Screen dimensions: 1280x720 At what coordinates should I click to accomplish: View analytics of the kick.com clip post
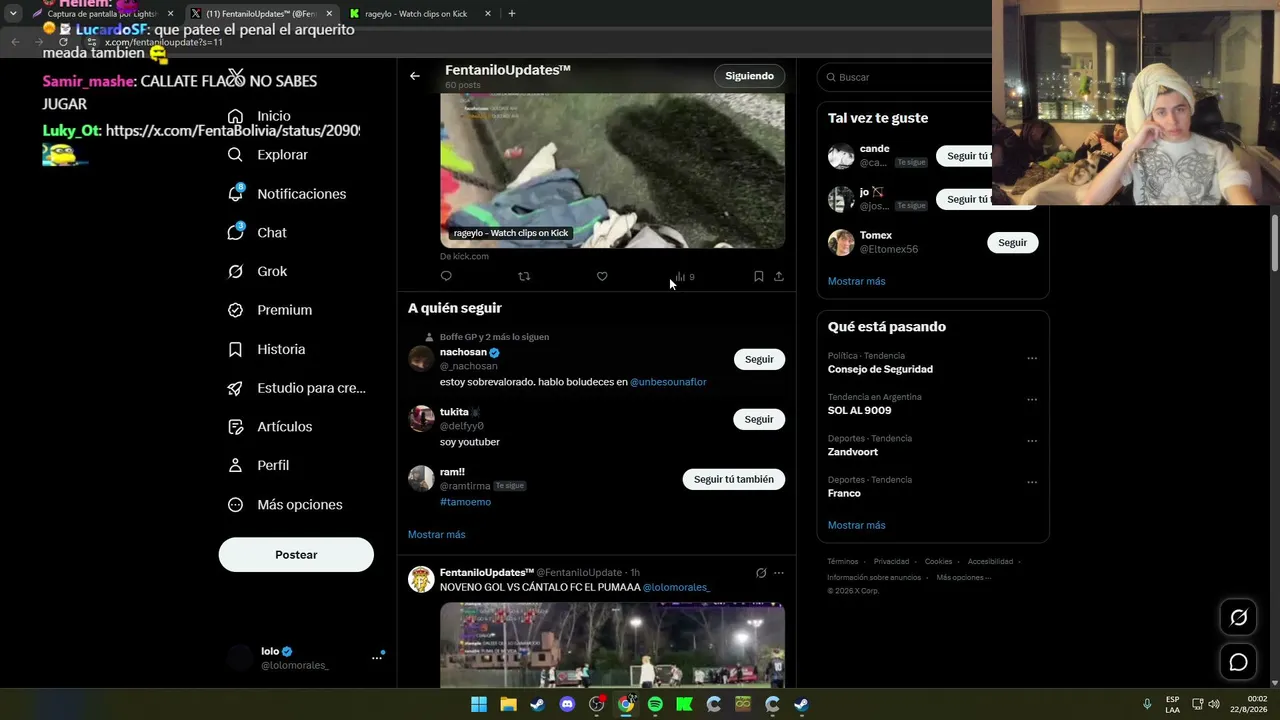[x=684, y=277]
